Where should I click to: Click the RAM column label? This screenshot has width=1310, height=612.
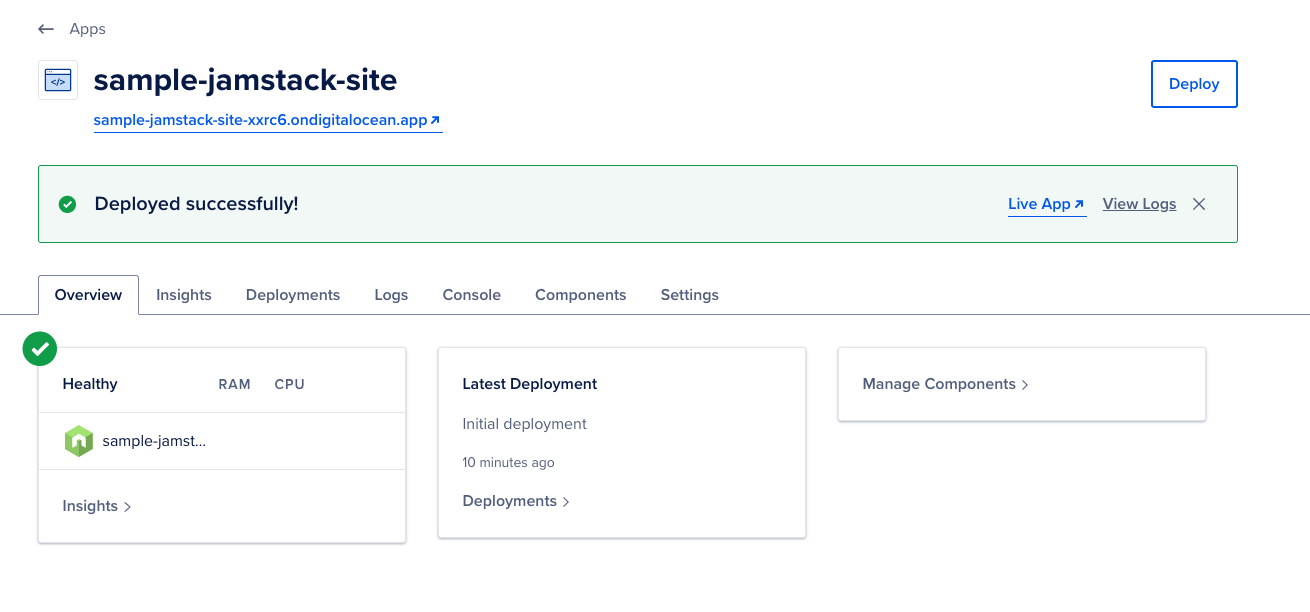pyautogui.click(x=235, y=384)
